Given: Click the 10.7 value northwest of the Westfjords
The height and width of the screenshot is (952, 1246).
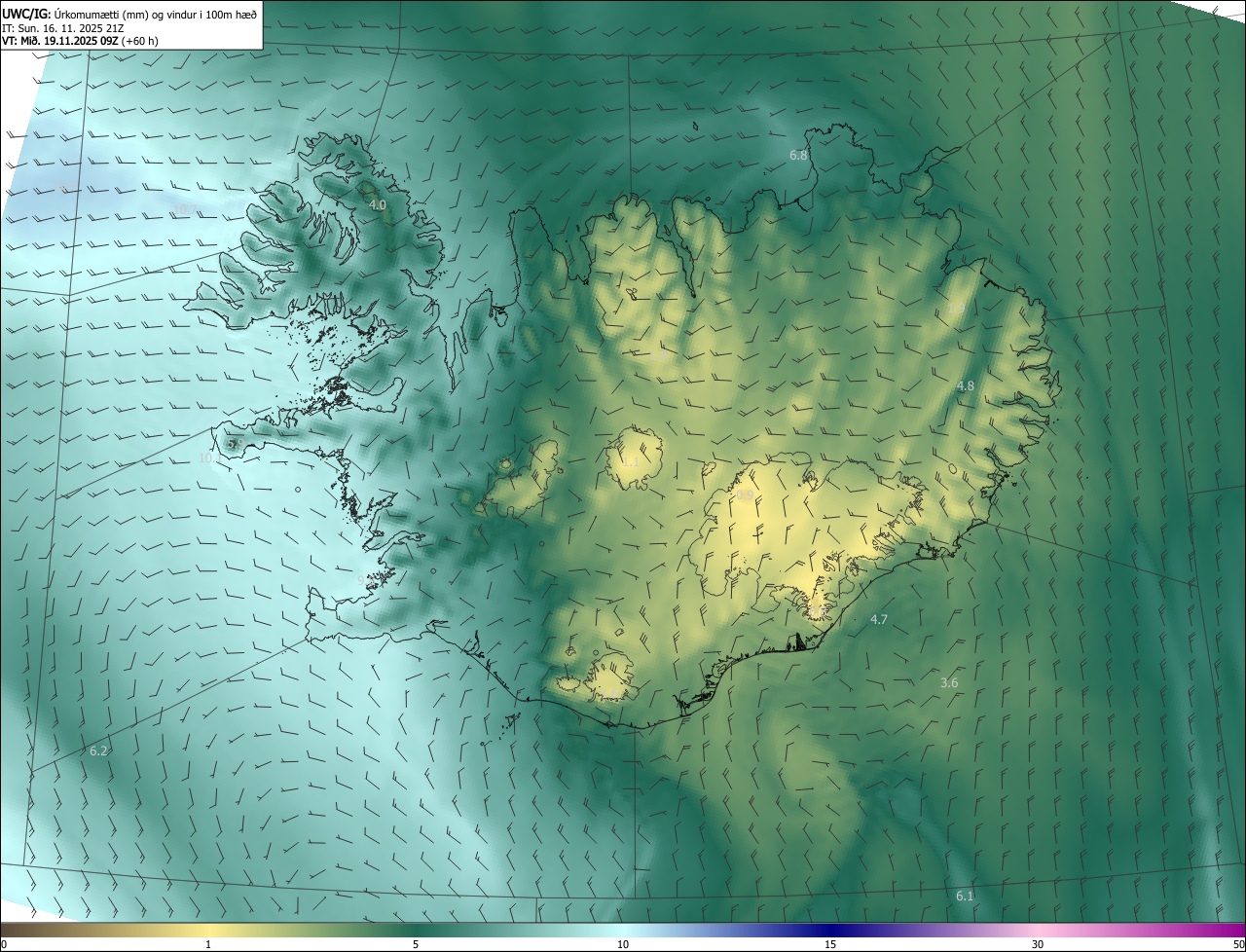Looking at the screenshot, I should pyautogui.click(x=184, y=209).
